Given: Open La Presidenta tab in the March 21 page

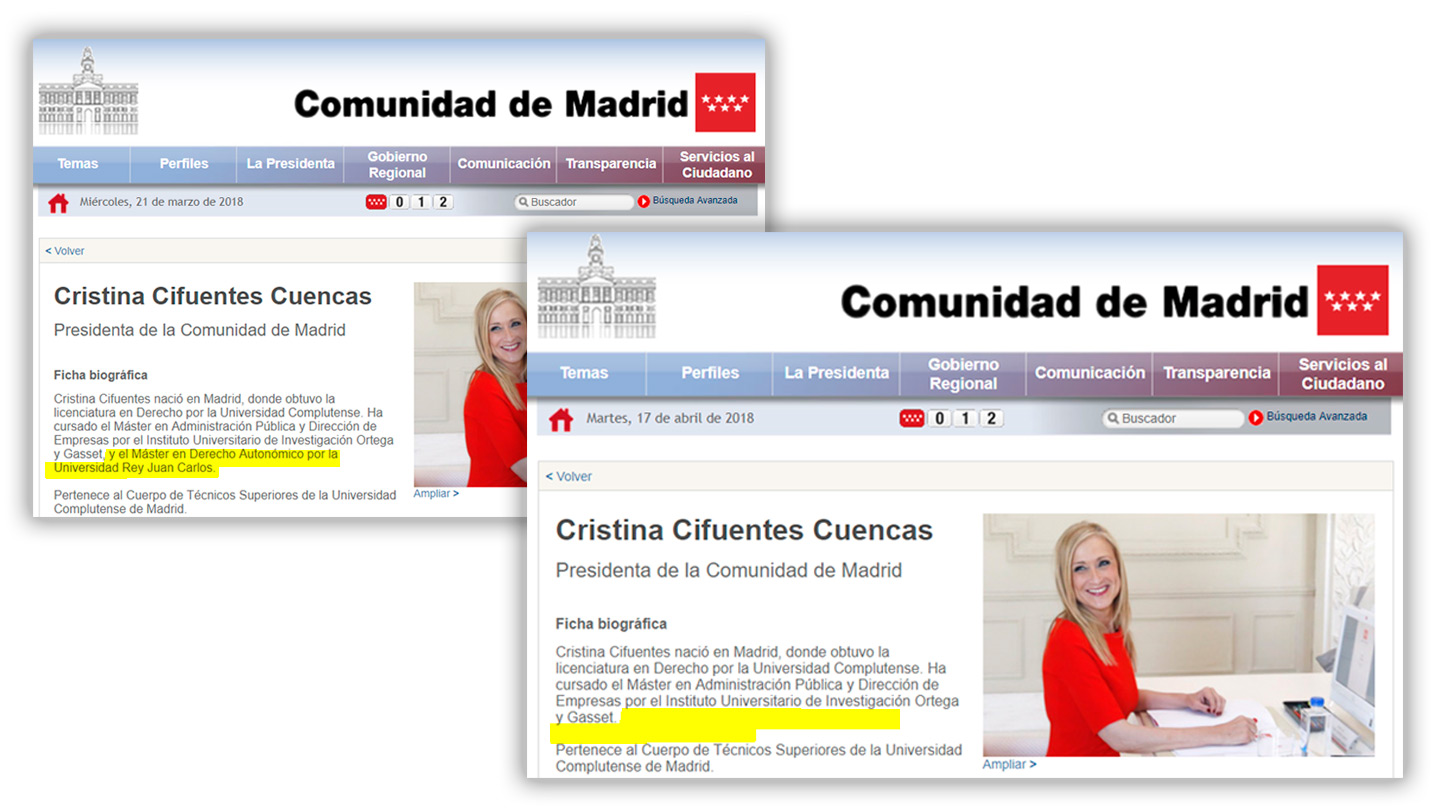Looking at the screenshot, I should point(291,164).
